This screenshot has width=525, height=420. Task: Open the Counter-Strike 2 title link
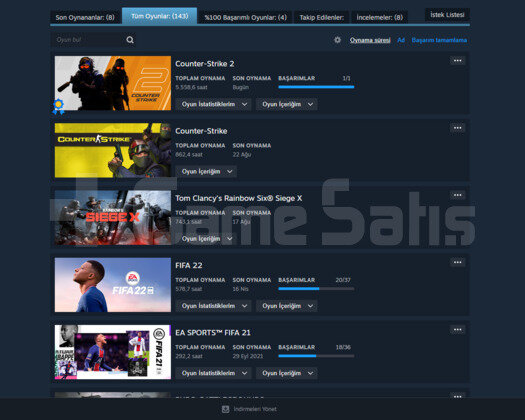[x=205, y=64]
